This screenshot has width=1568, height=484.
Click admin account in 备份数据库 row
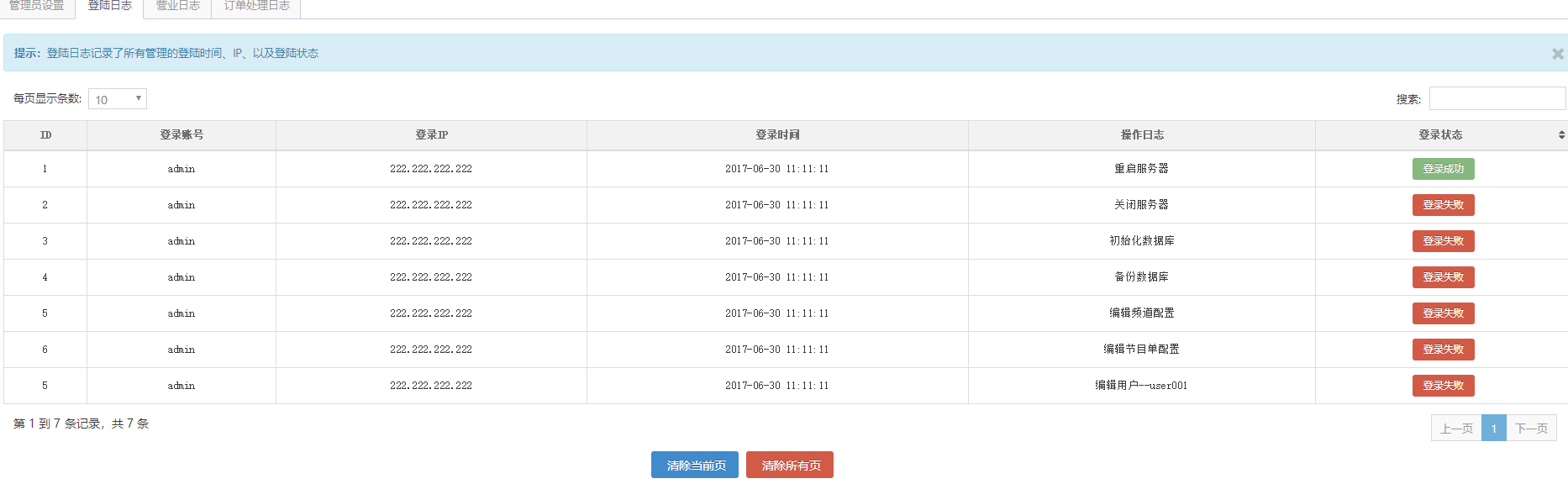pyautogui.click(x=182, y=277)
